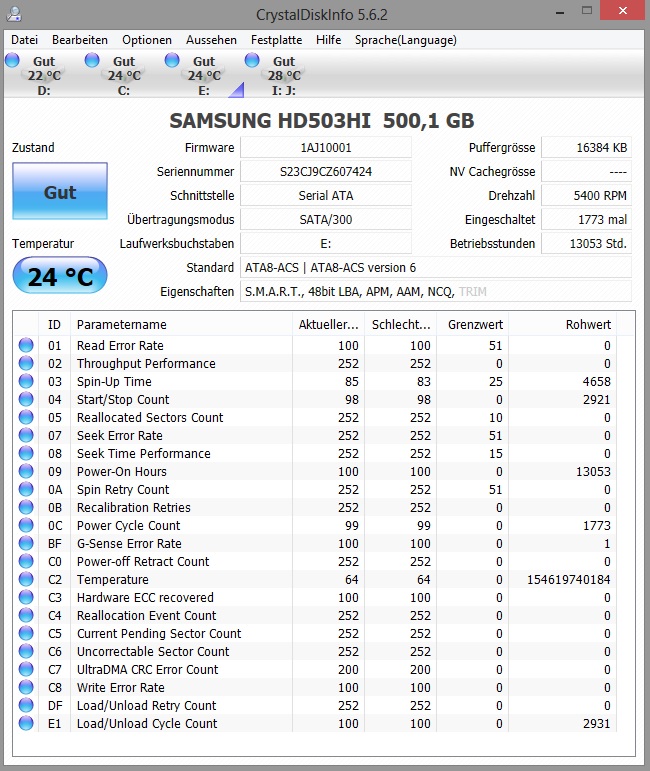The height and width of the screenshot is (771, 650).
Task: Open the Aussehen menu
Action: pos(211,40)
